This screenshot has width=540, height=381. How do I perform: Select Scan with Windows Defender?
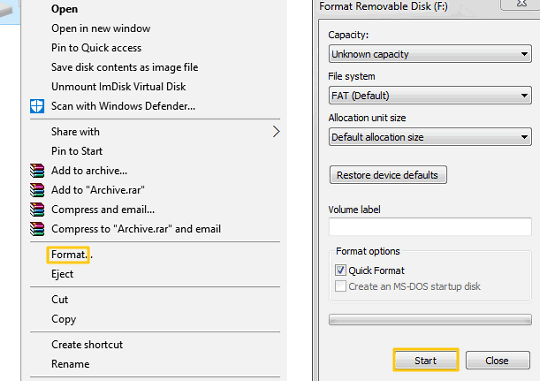(123, 106)
